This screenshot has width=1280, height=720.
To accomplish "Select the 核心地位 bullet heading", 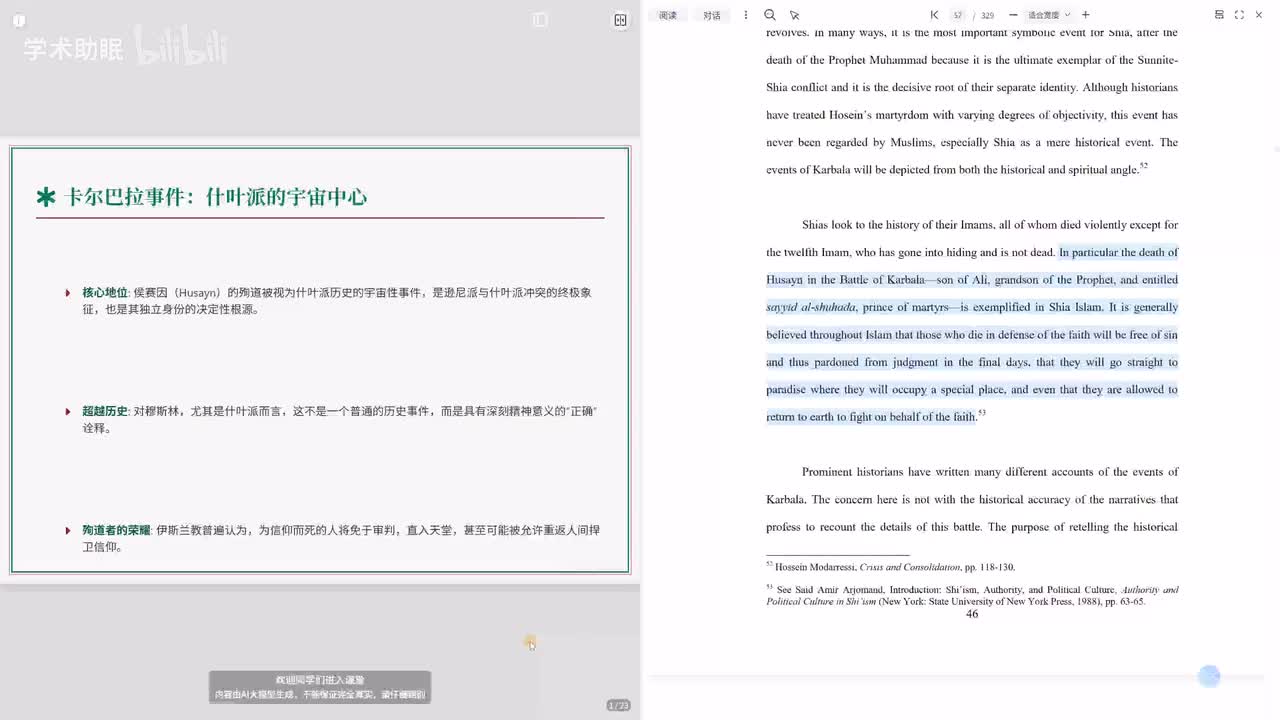I will pyautogui.click(x=105, y=293).
